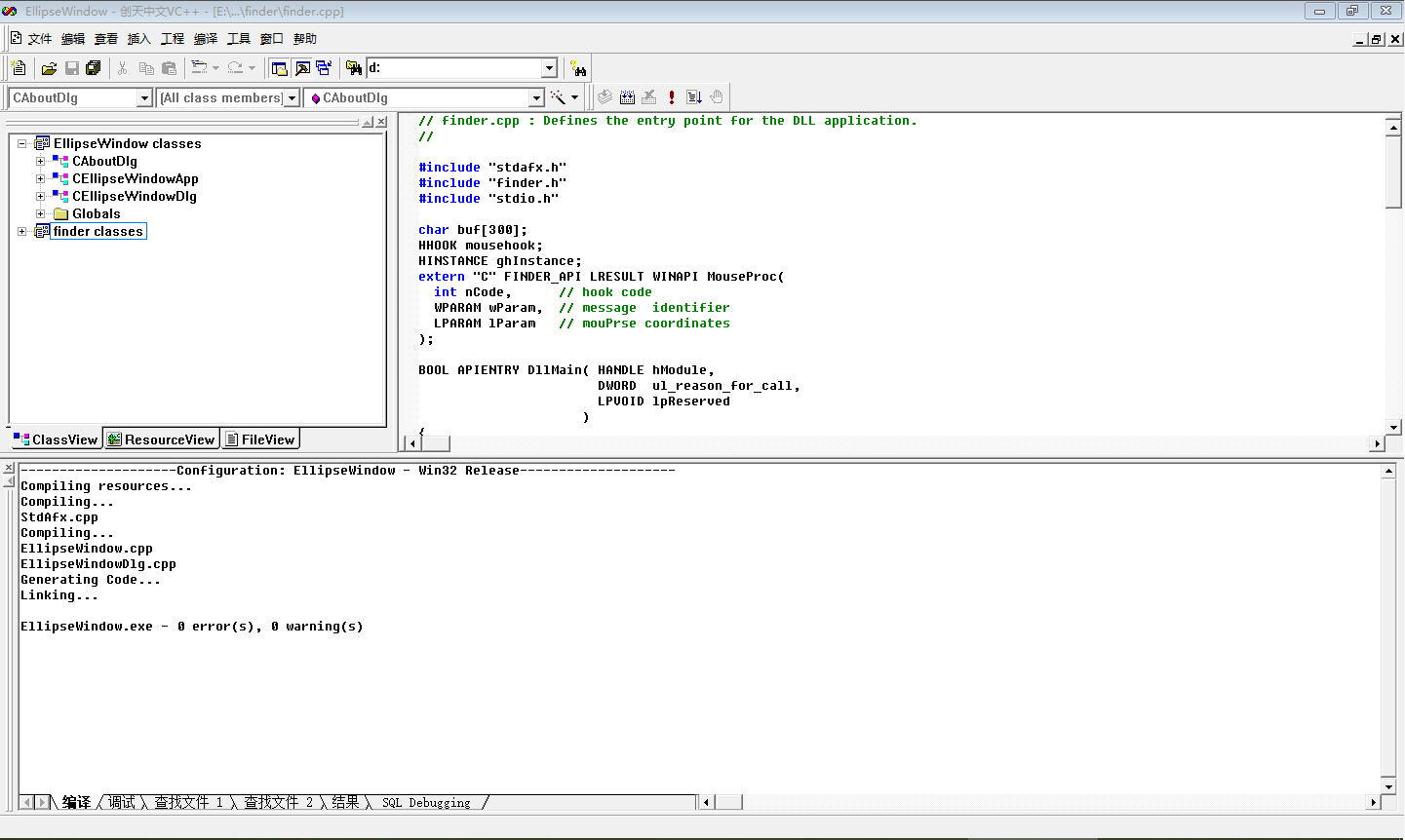The width and height of the screenshot is (1405, 840).
Task: Open the CAboutDlg members combo dropdown
Action: click(x=536, y=98)
